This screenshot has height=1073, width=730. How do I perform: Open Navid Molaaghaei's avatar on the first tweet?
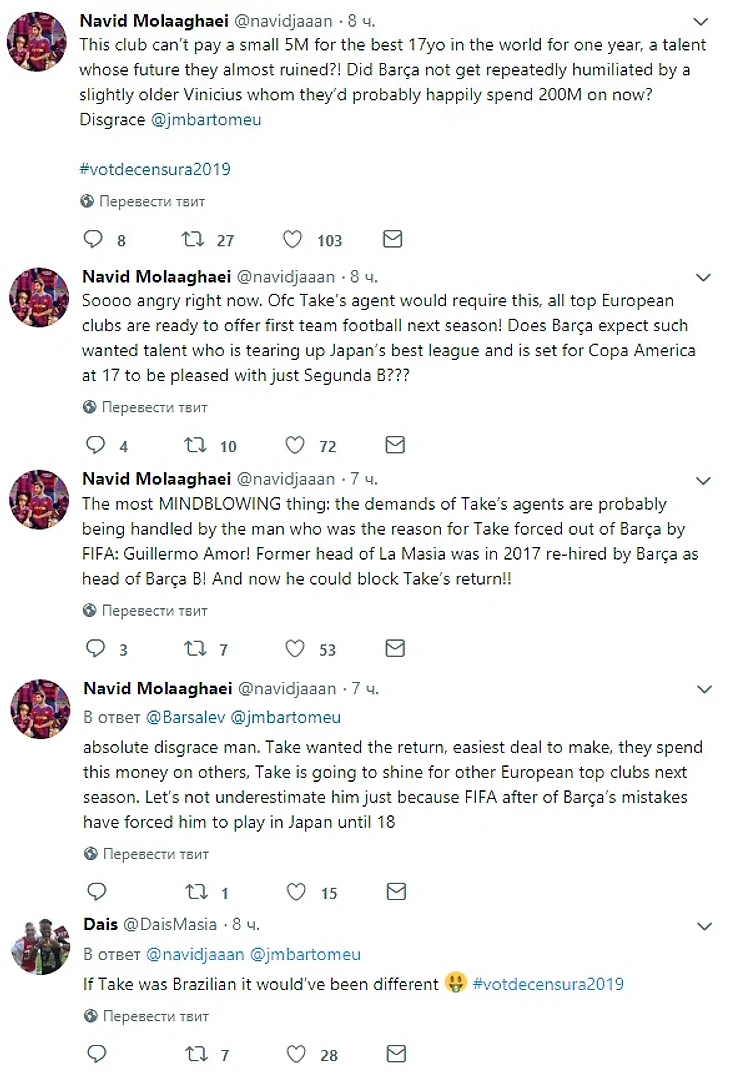tap(38, 44)
